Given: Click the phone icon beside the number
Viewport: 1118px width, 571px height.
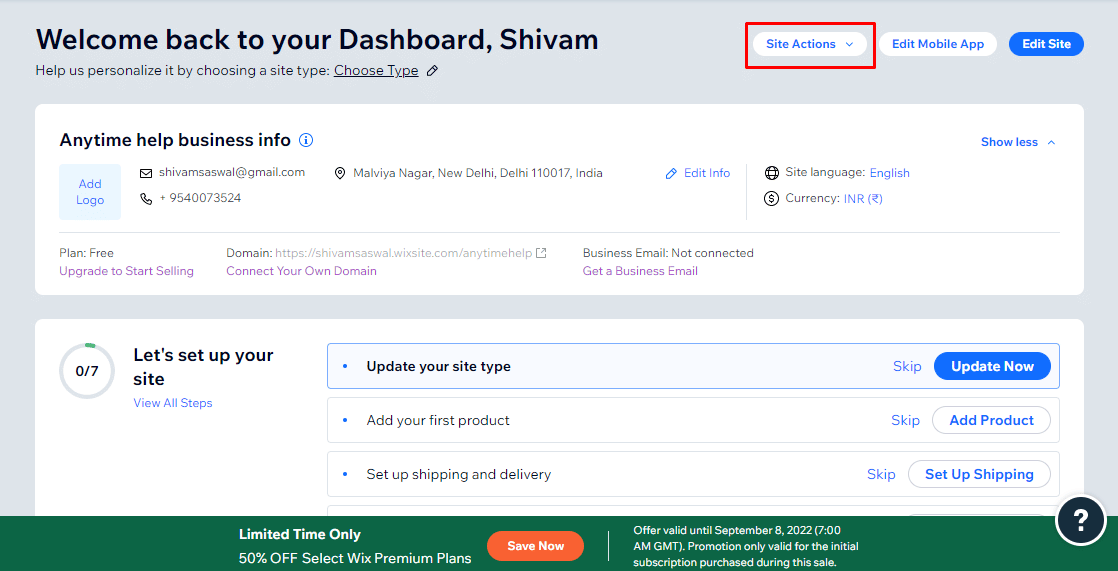Looking at the screenshot, I should 146,199.
